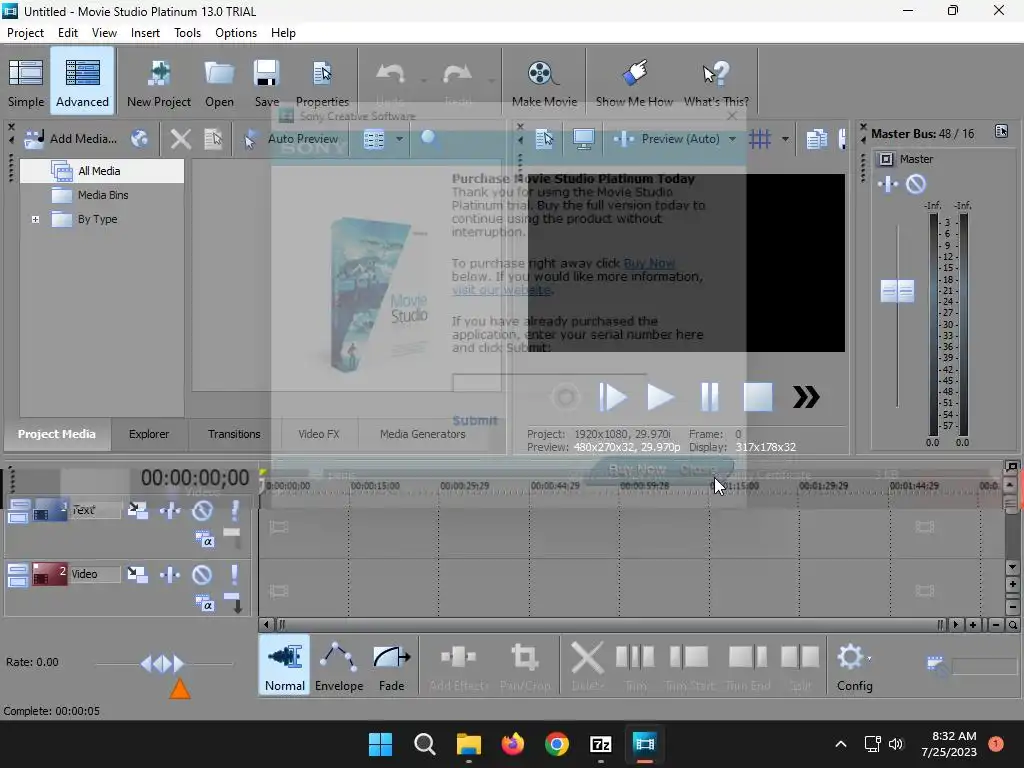
Task: Toggle compositing mode on Video track
Action: point(204,604)
